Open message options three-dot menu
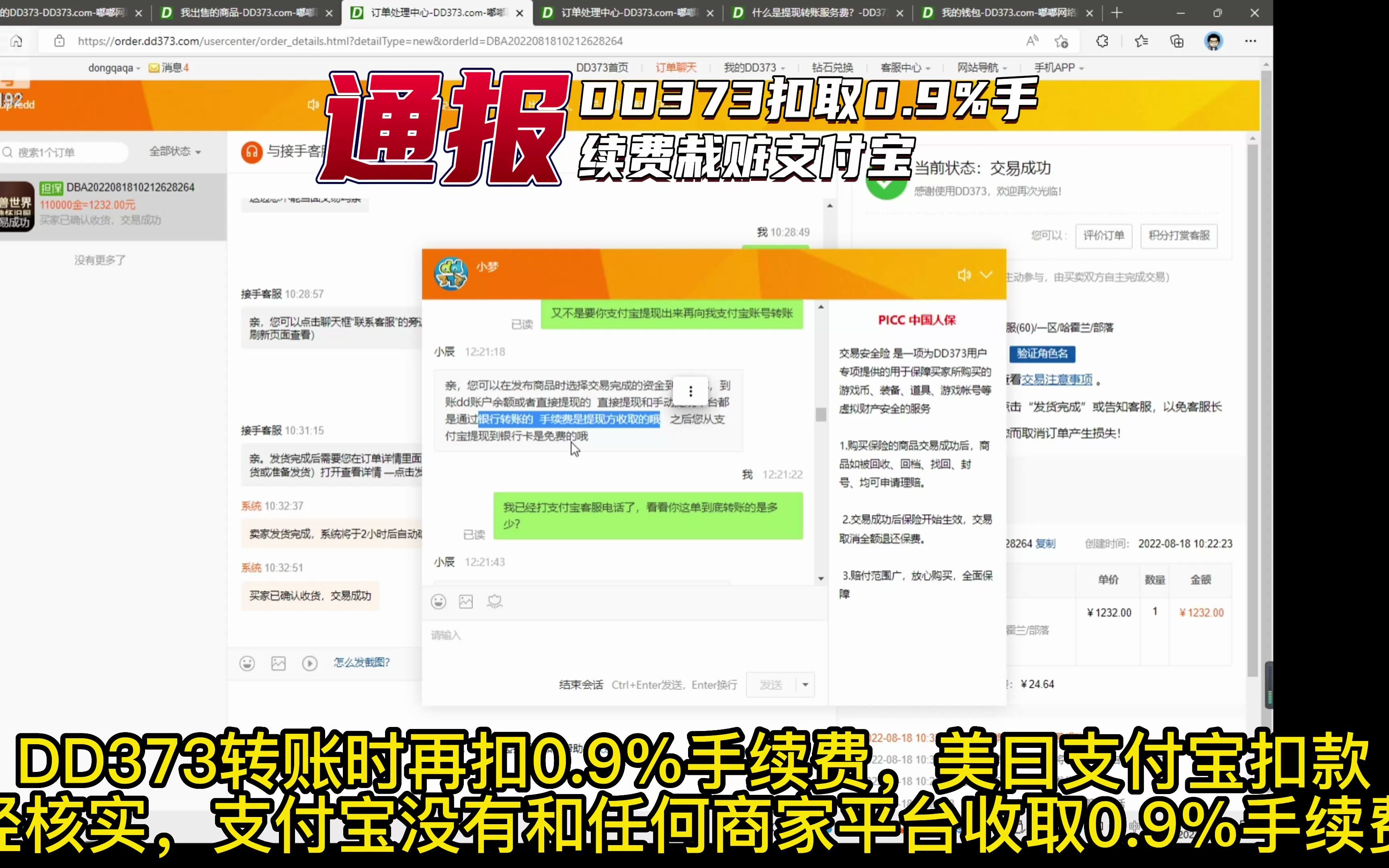Image resolution: width=1389 pixels, height=868 pixels. tap(690, 391)
